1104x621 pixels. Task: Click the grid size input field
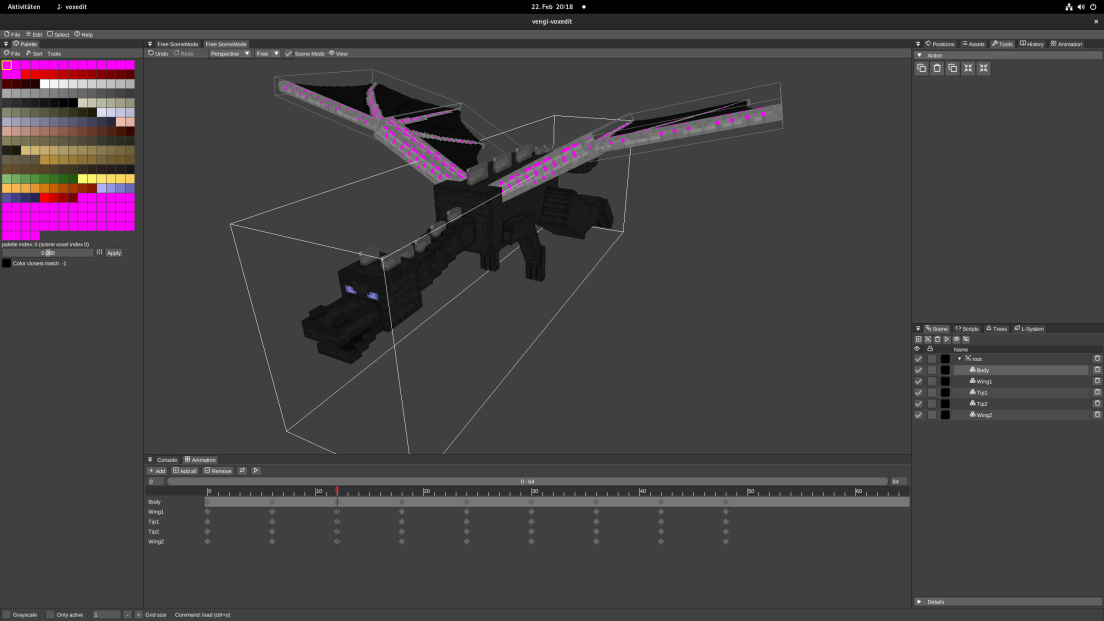[x=106, y=615]
